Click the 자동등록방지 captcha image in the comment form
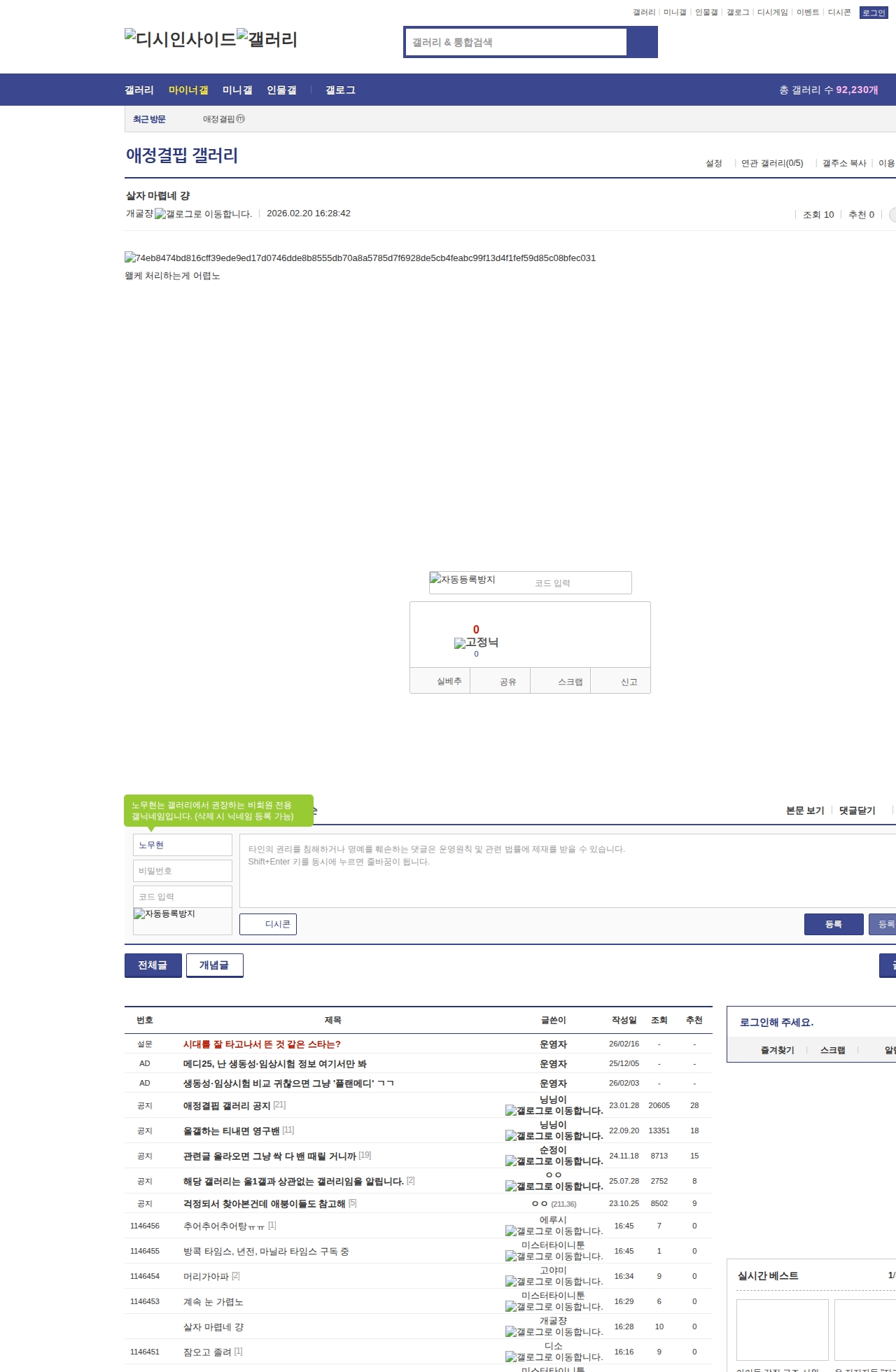Viewport: 896px width, 1372px height. [164, 913]
